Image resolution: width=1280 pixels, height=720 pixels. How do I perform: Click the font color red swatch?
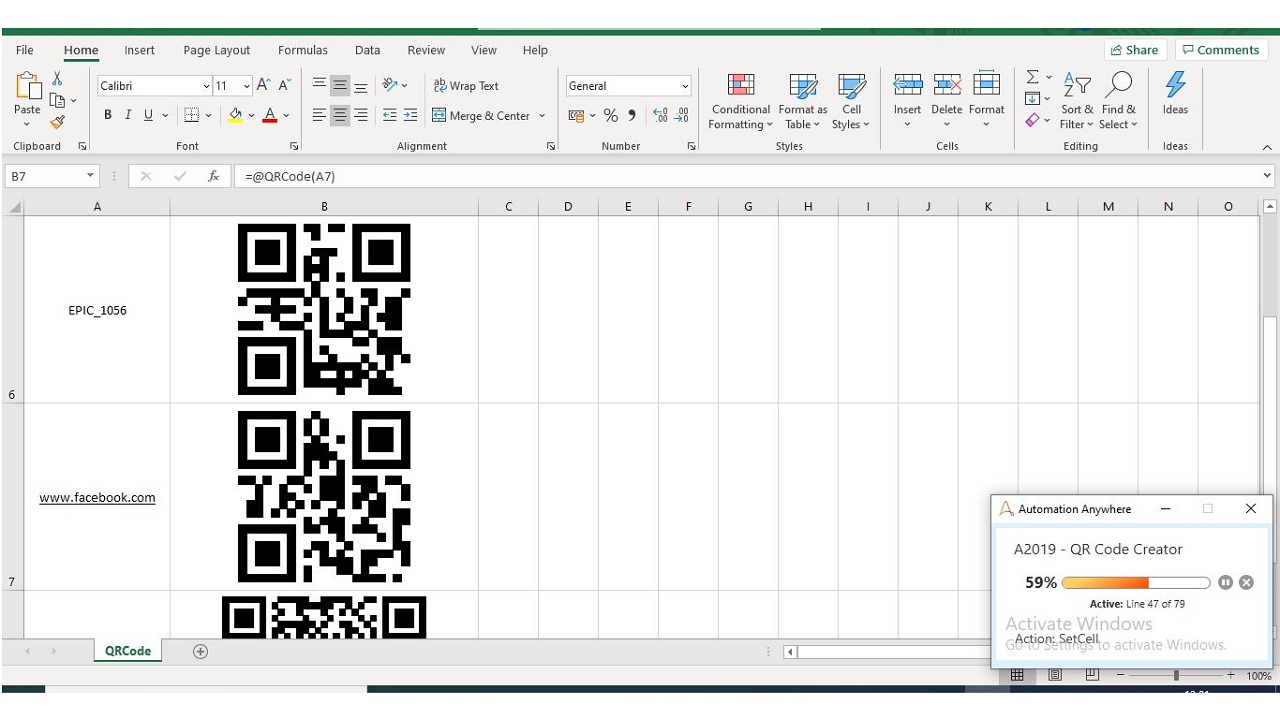click(269, 115)
